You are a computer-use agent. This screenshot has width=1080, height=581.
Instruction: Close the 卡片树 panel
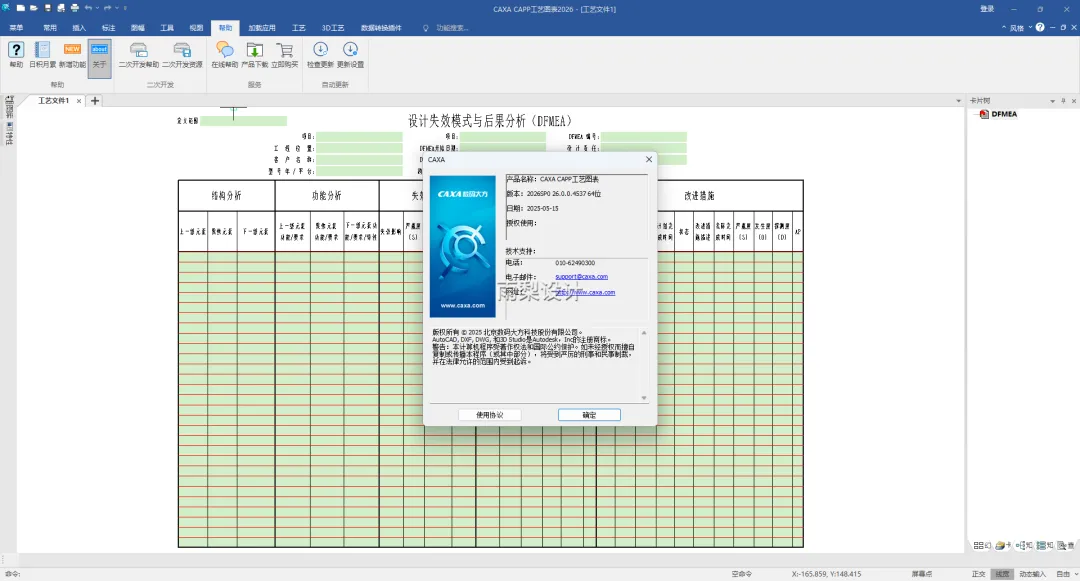pos(1074,101)
